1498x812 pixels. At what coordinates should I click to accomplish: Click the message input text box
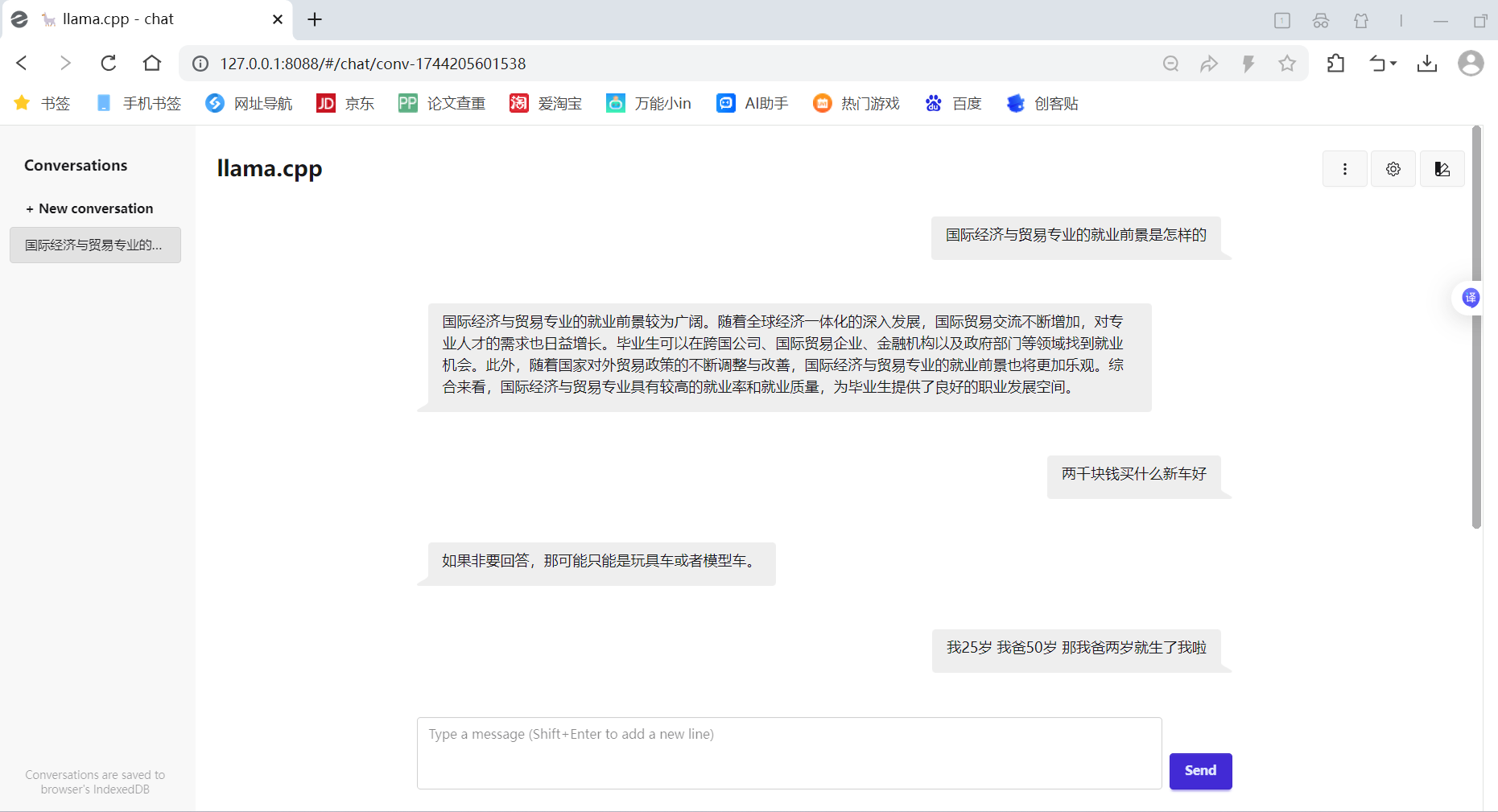(x=790, y=753)
